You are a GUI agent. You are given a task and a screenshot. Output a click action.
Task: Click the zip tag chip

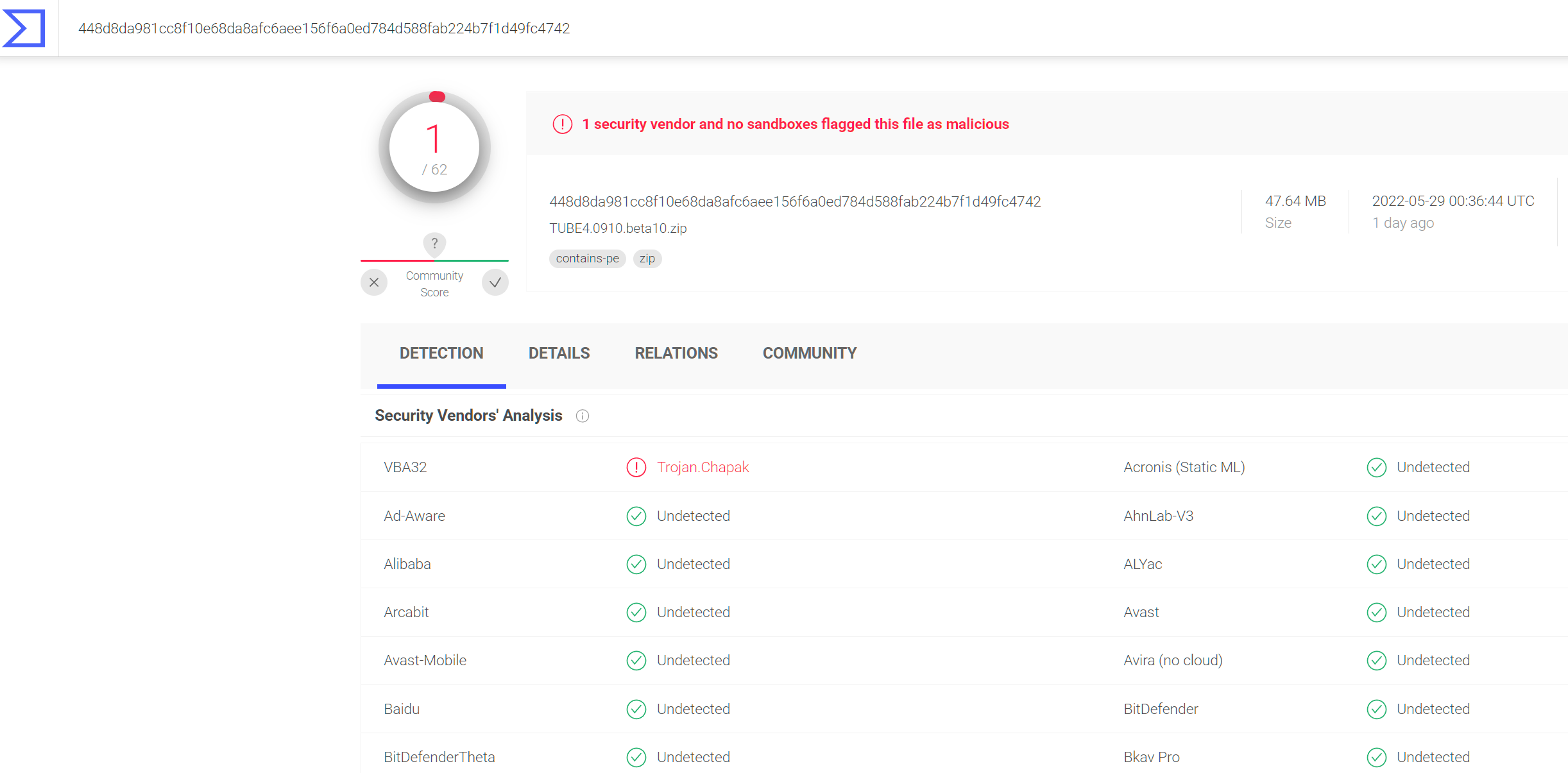point(647,259)
